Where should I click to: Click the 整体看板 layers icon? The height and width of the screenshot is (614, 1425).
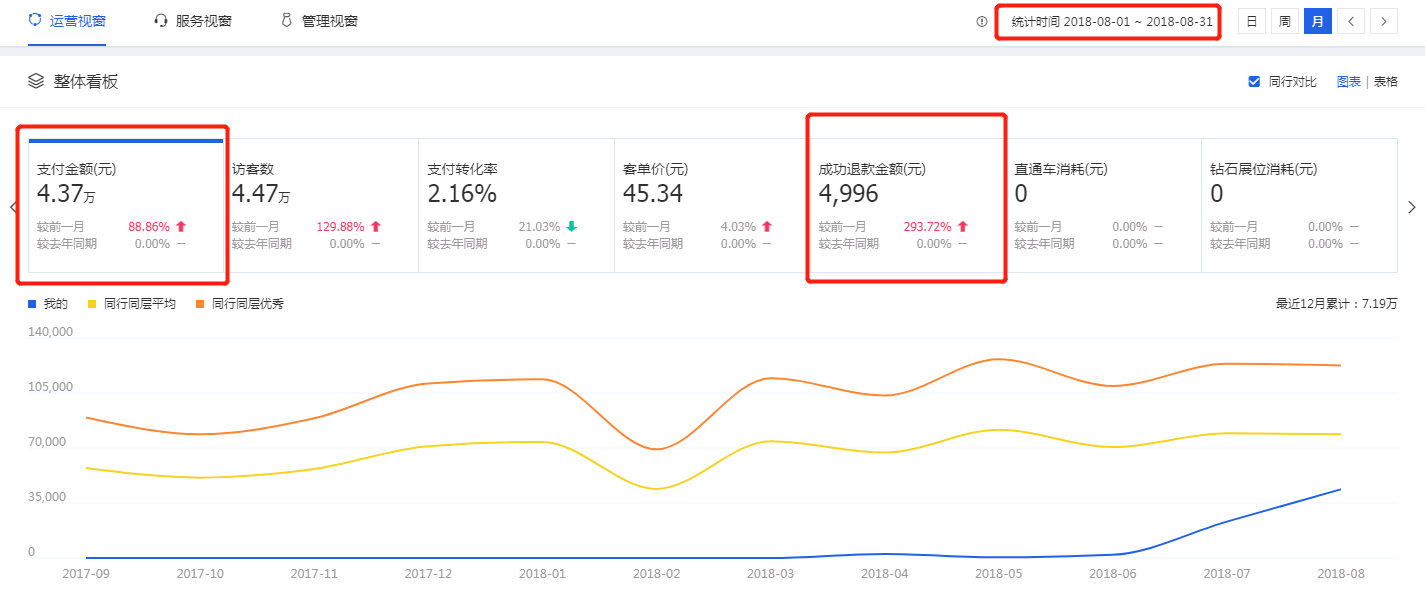click(x=36, y=81)
